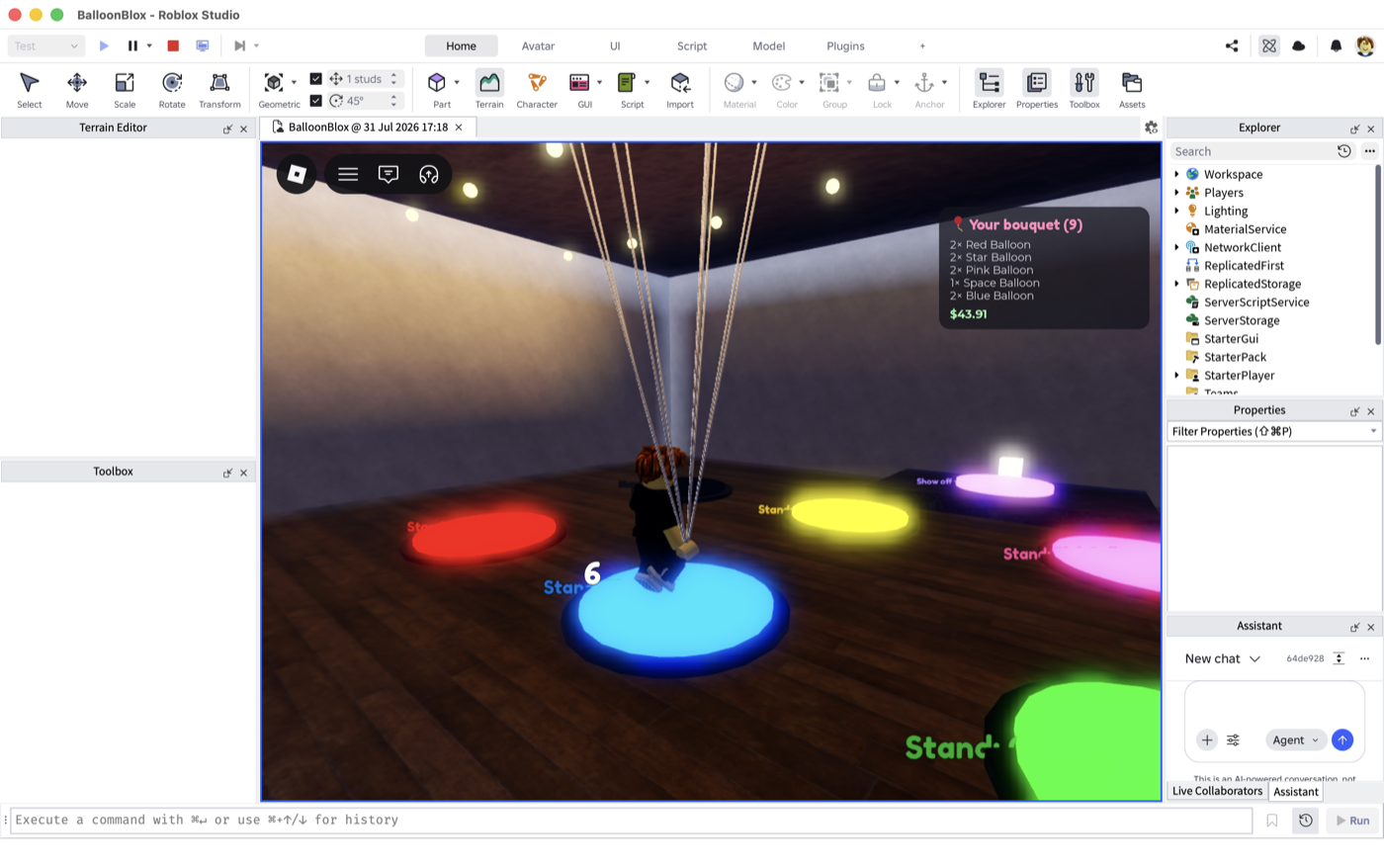
Task: Click the Group tool
Action: [829, 82]
